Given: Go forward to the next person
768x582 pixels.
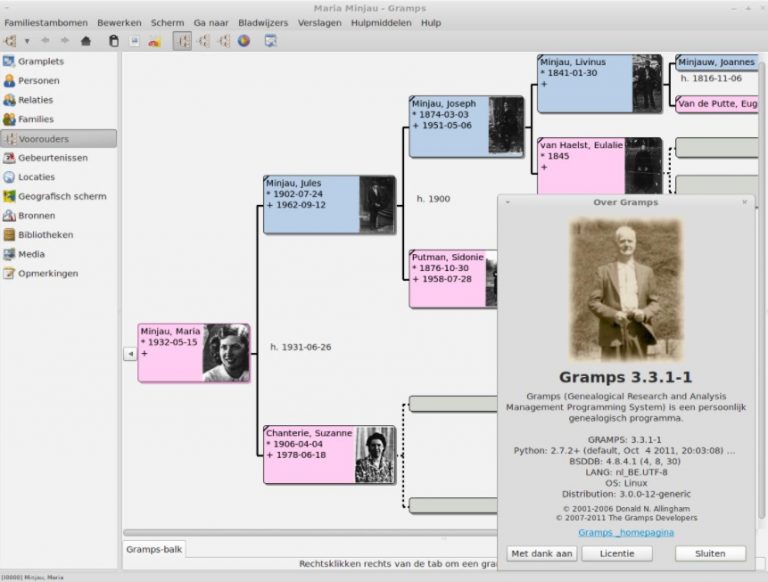Looking at the screenshot, I should click(x=65, y=41).
